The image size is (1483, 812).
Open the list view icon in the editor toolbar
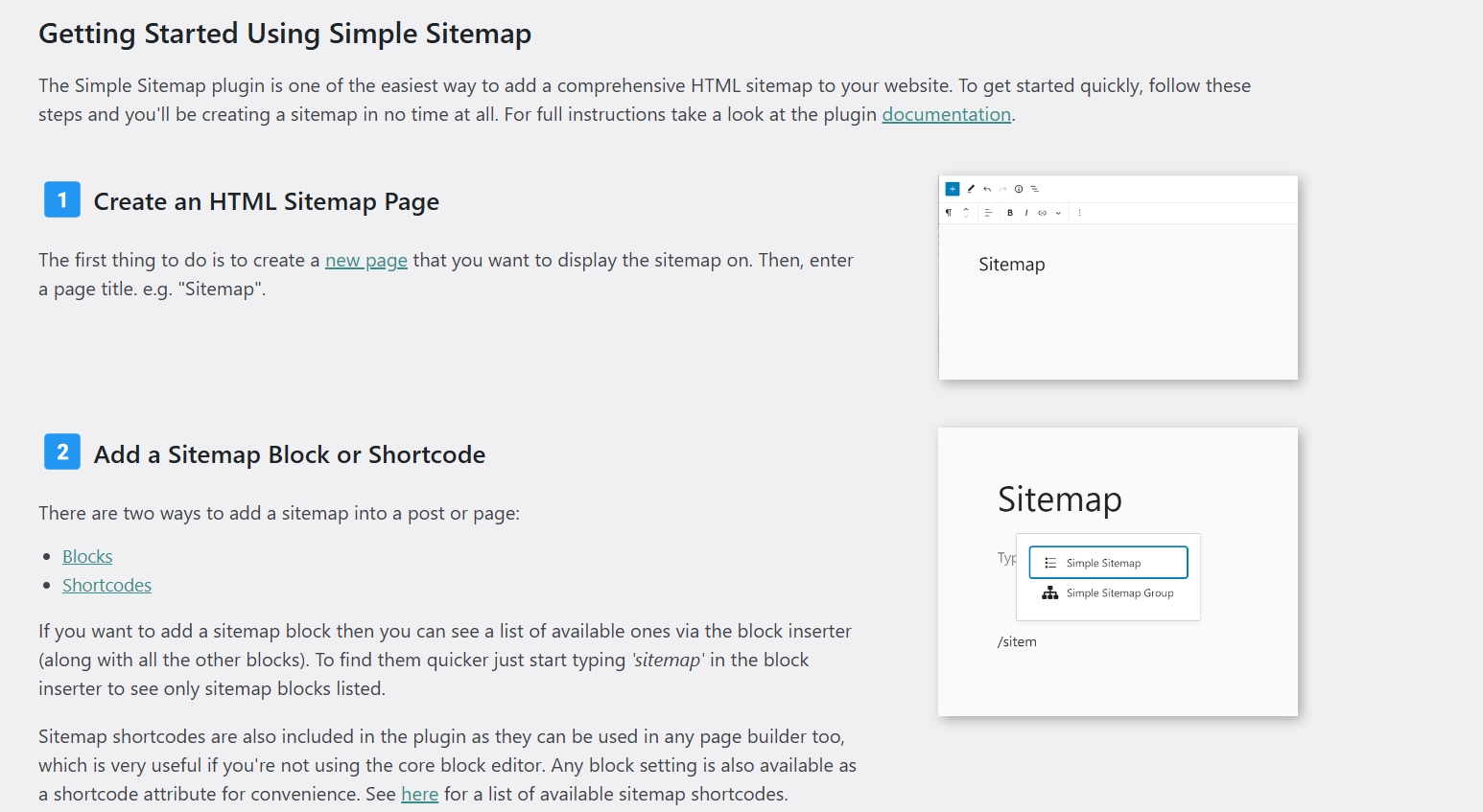click(x=1035, y=189)
